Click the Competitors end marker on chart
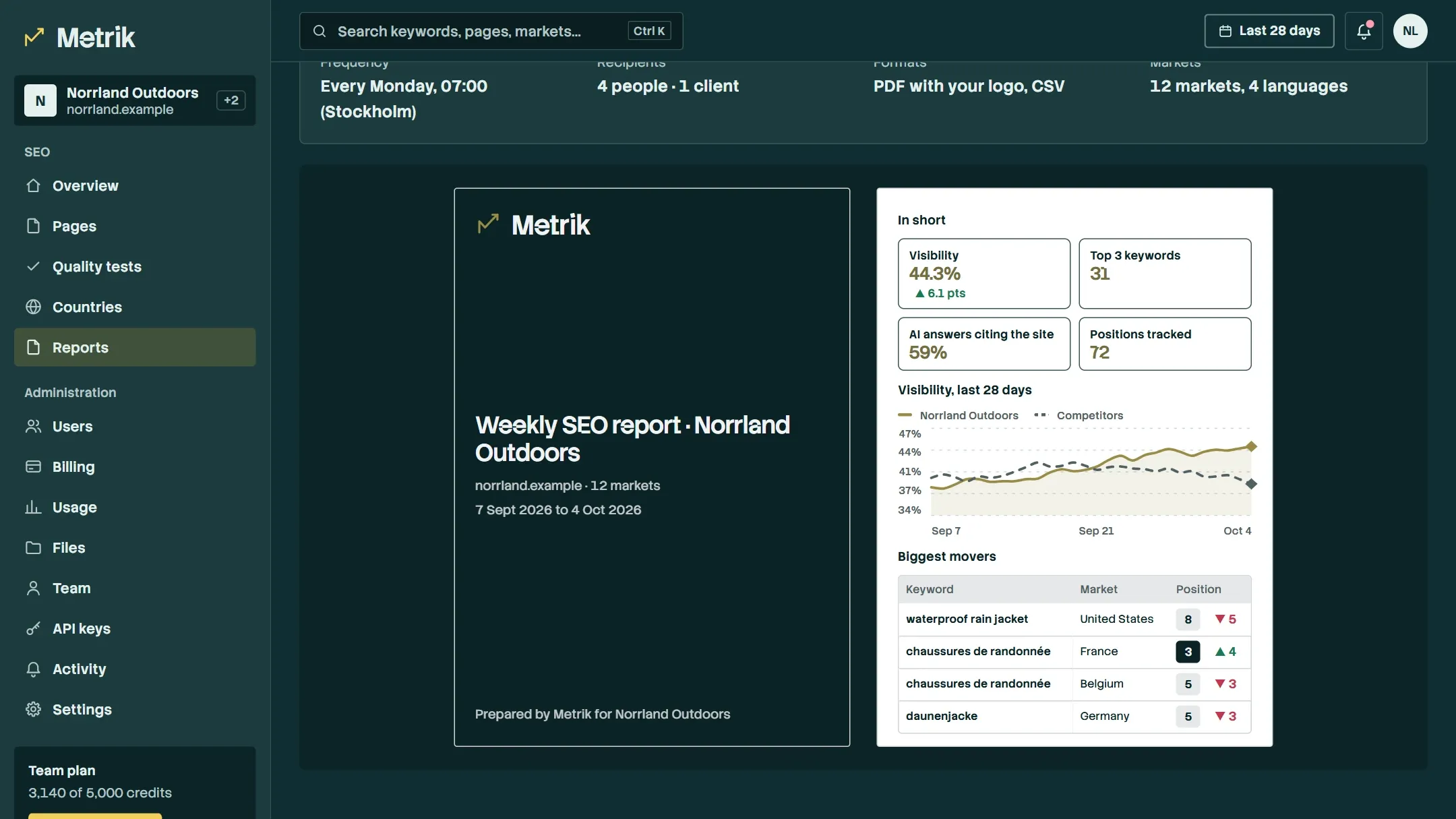 [x=1251, y=484]
